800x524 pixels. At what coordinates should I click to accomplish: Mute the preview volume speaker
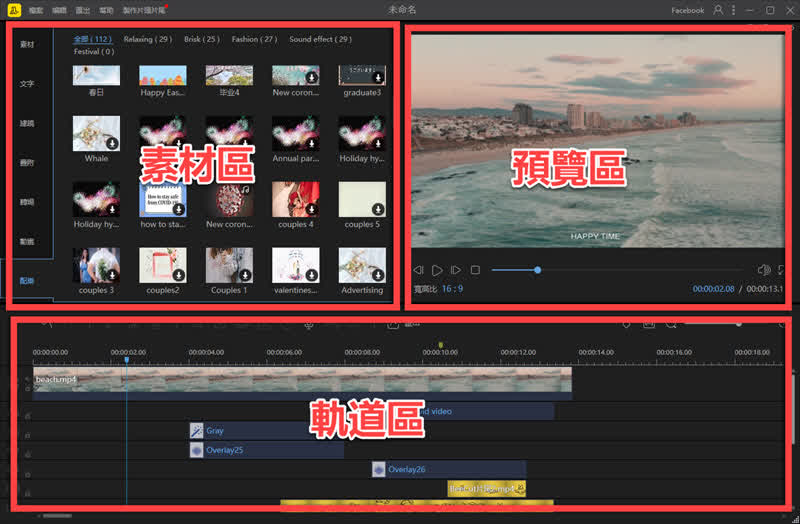pos(764,270)
